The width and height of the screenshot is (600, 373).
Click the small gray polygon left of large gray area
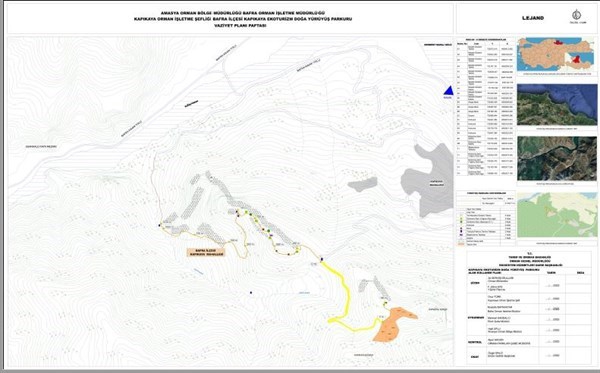pos(362,184)
